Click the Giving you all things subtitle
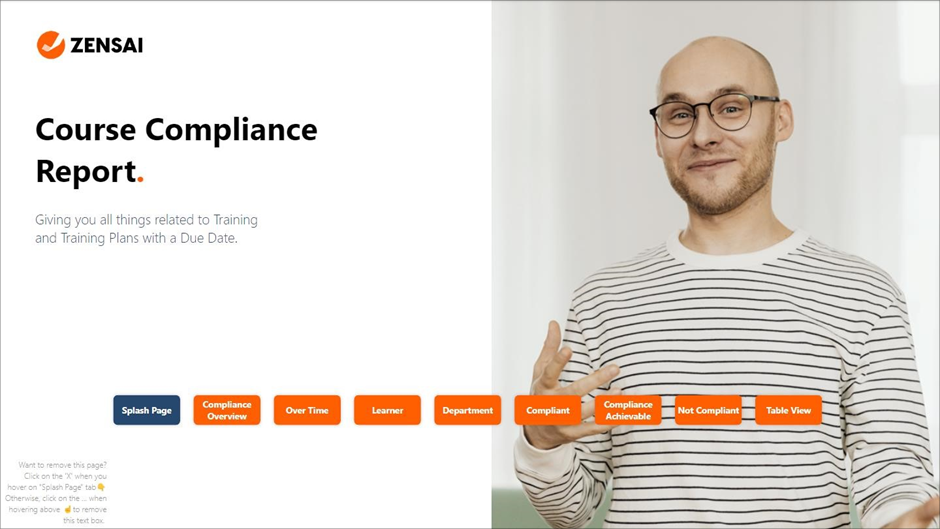This screenshot has height=529, width=940. (x=146, y=229)
